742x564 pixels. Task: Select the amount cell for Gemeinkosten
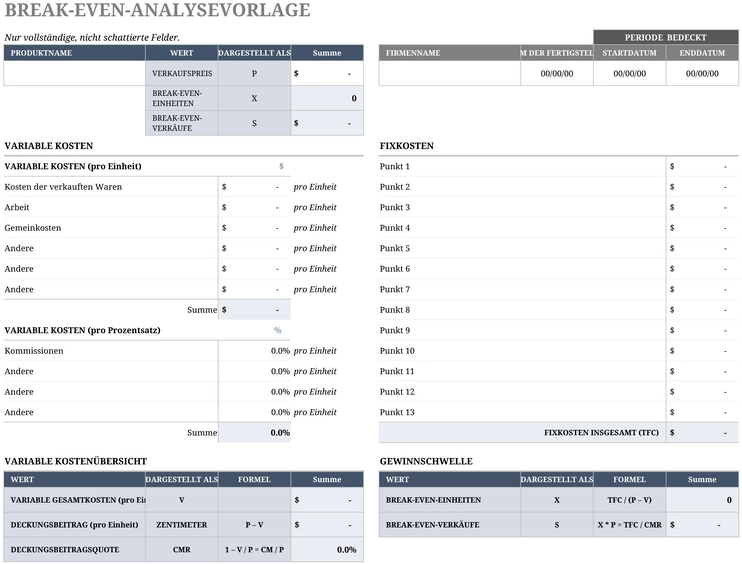tap(254, 228)
